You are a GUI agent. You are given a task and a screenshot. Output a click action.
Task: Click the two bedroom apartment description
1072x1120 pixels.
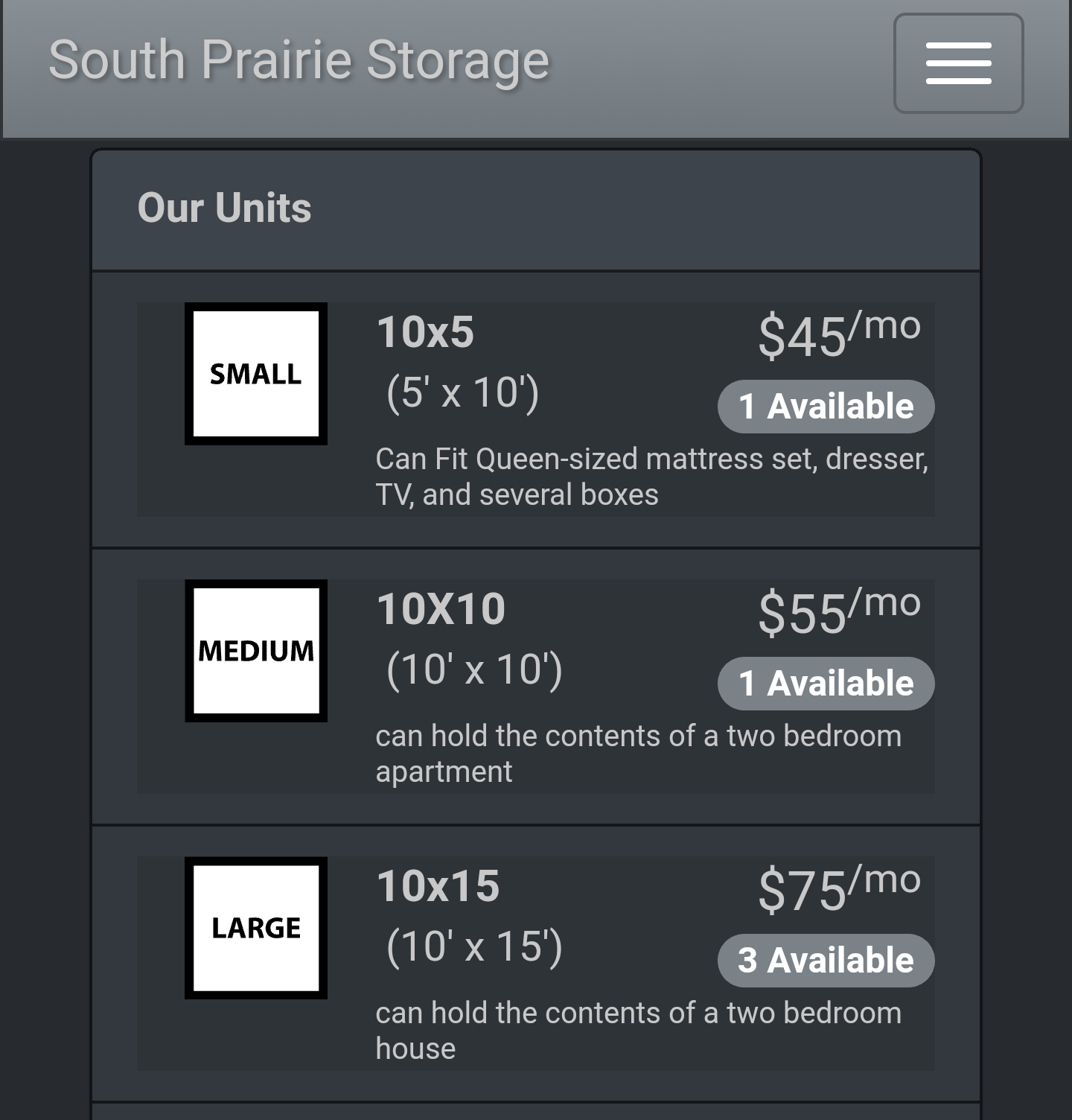(x=638, y=754)
